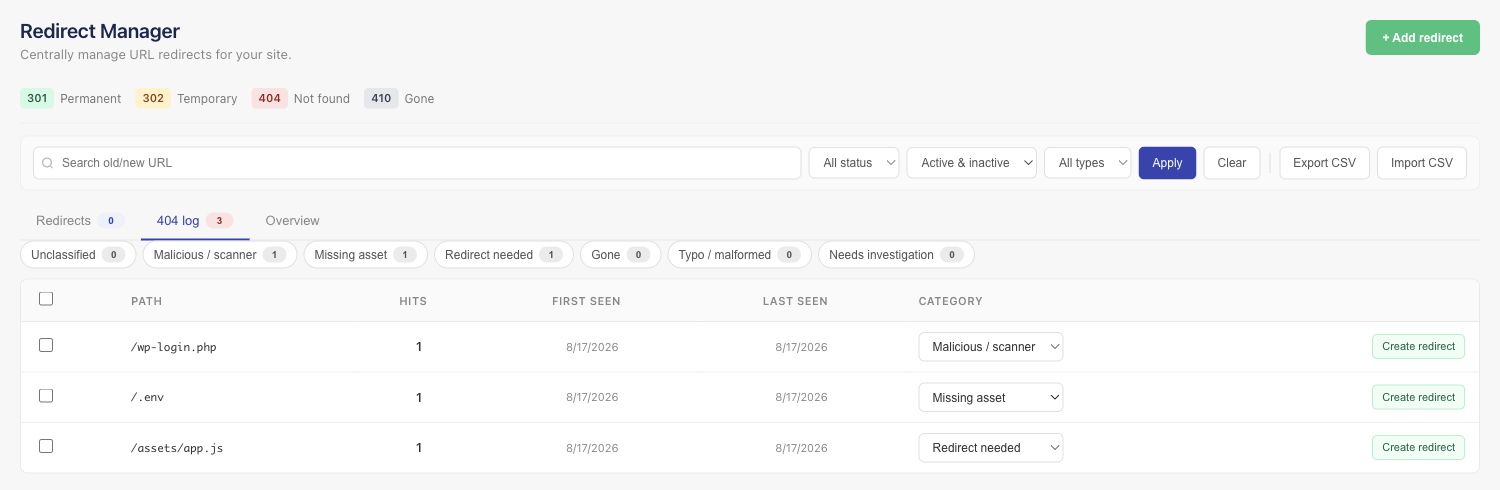Image resolution: width=1500 pixels, height=490 pixels.
Task: Open the All status dropdown
Action: 854,163
